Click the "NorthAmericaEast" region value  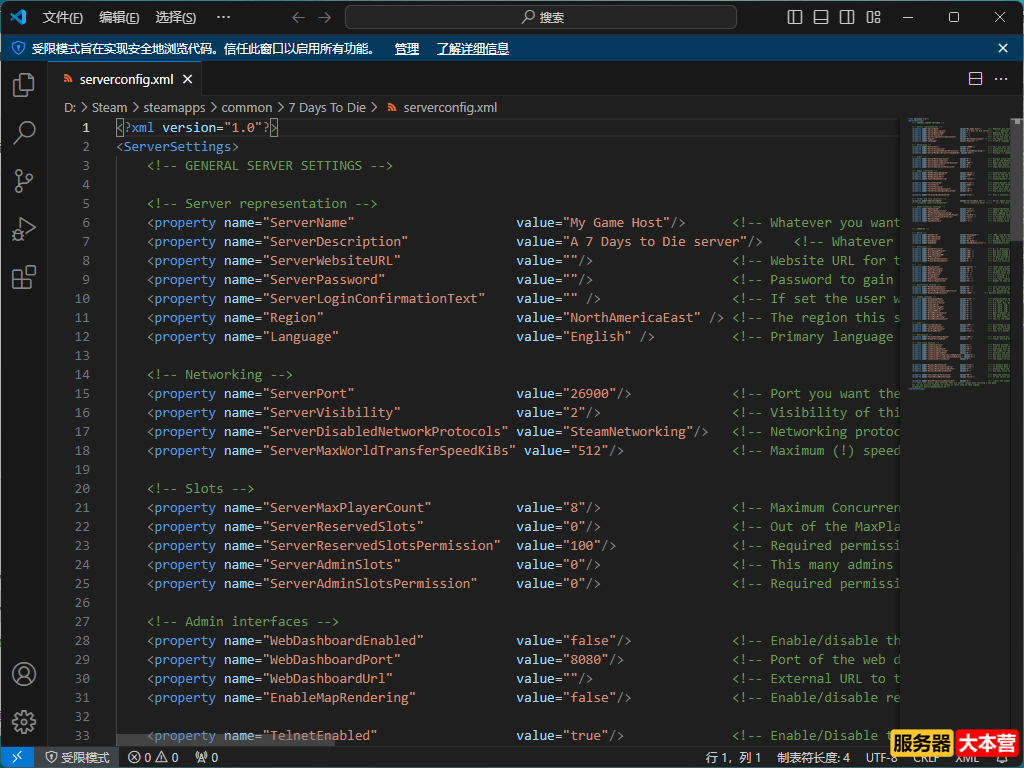pos(632,317)
